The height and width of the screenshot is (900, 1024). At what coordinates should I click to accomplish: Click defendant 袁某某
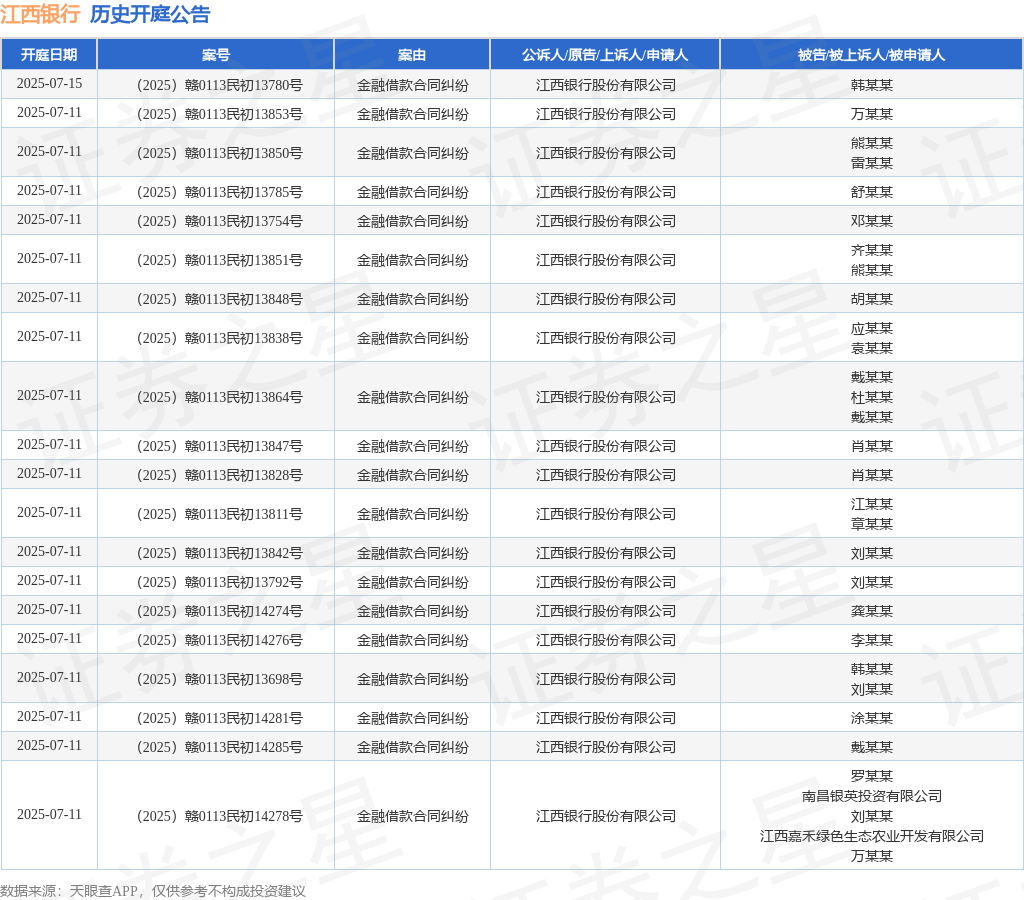(x=871, y=348)
